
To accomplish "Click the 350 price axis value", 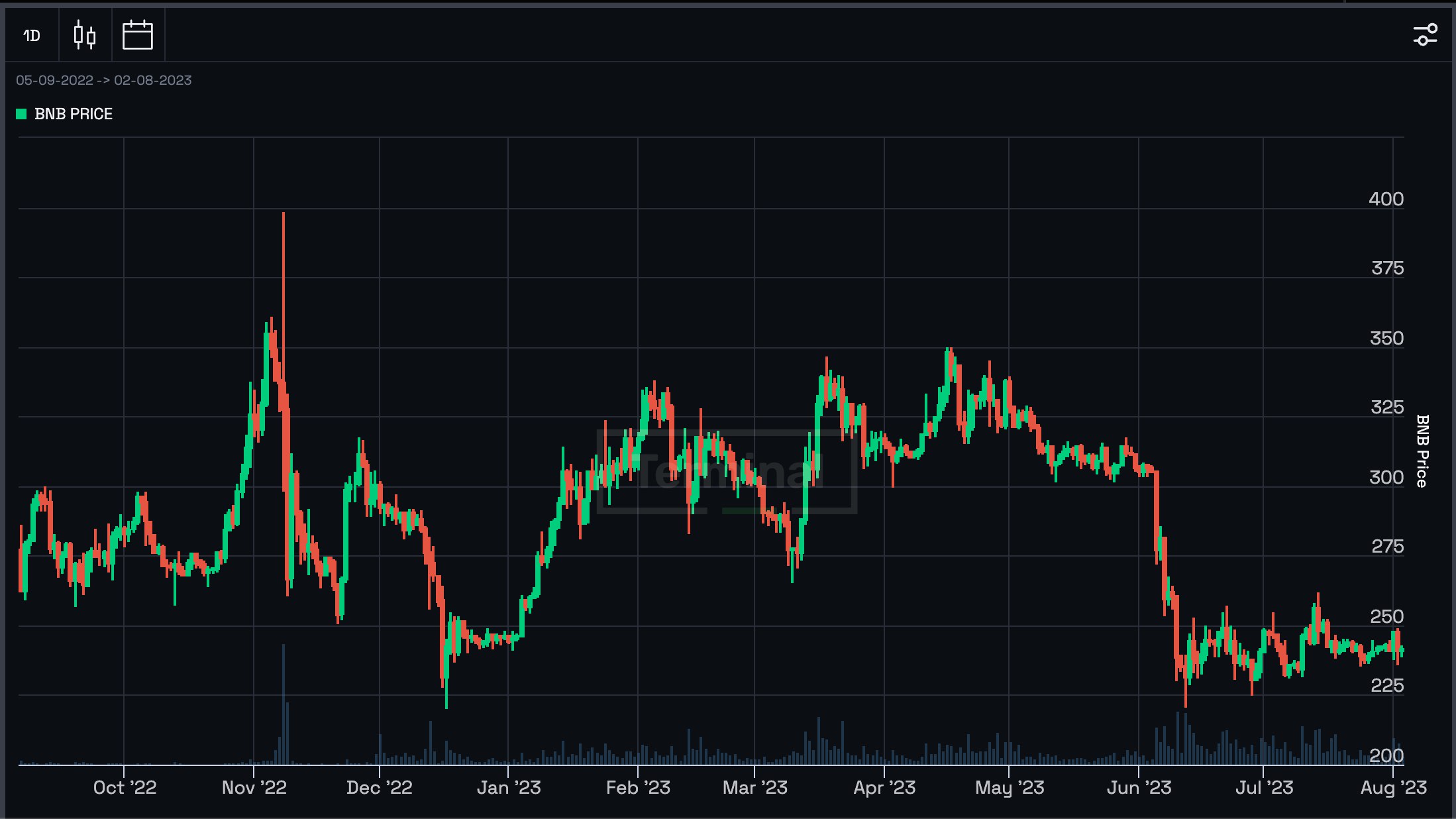I will (1386, 338).
